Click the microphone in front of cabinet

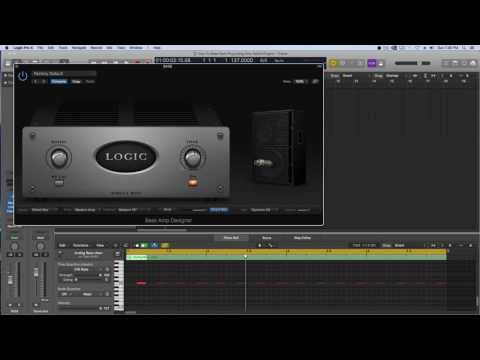[x=263, y=163]
